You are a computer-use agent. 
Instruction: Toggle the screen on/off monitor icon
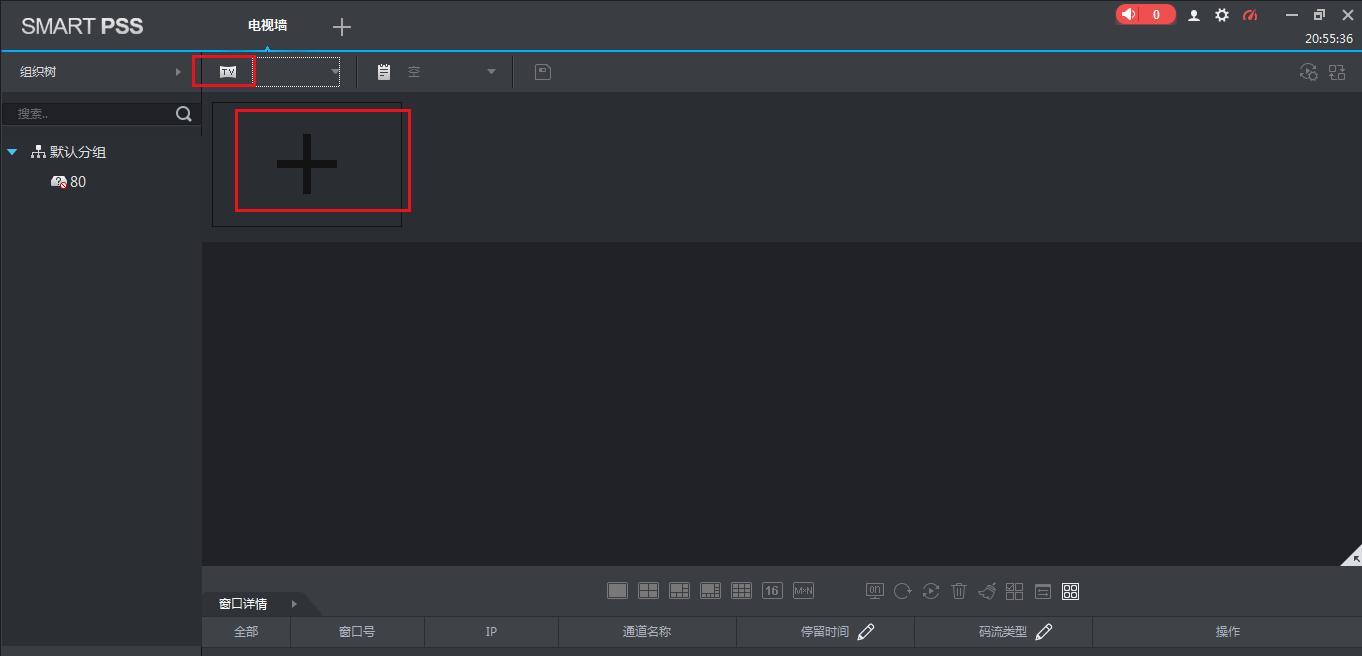click(x=874, y=591)
